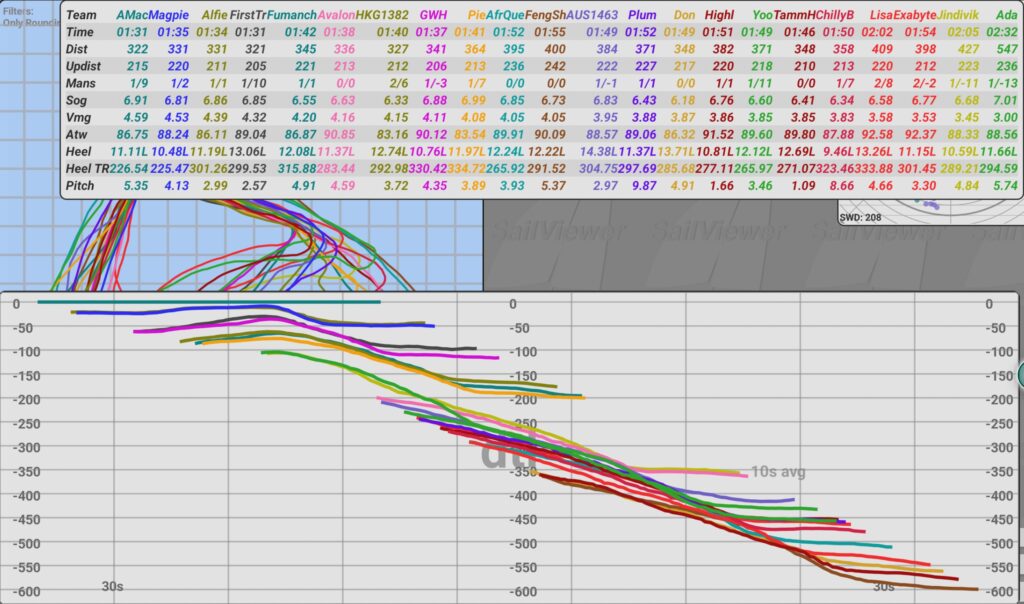This screenshot has width=1024, height=604.
Task: Select Ada's Sog value 7.01
Action: click(x=1005, y=100)
